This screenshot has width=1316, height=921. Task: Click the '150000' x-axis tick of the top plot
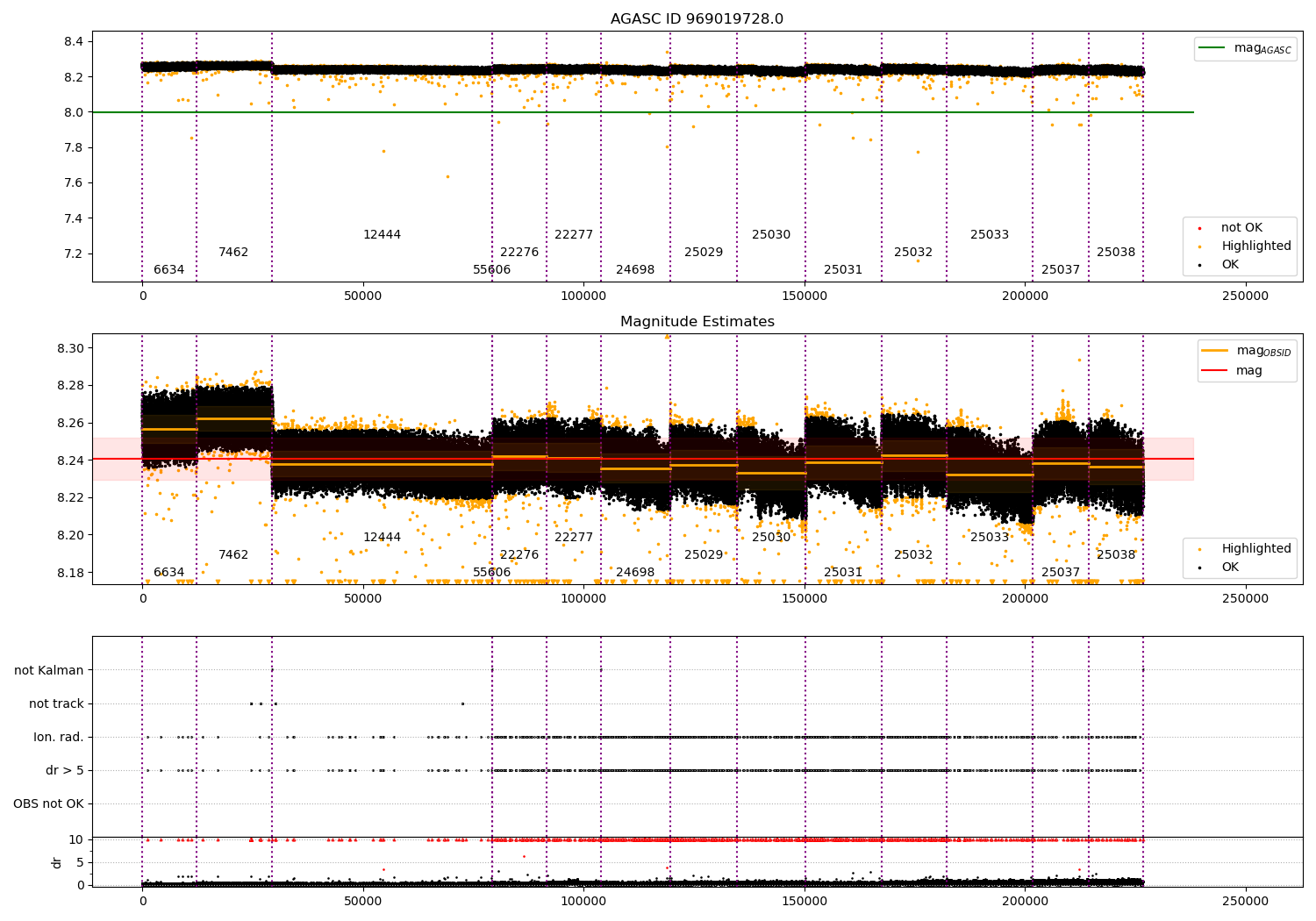[805, 296]
